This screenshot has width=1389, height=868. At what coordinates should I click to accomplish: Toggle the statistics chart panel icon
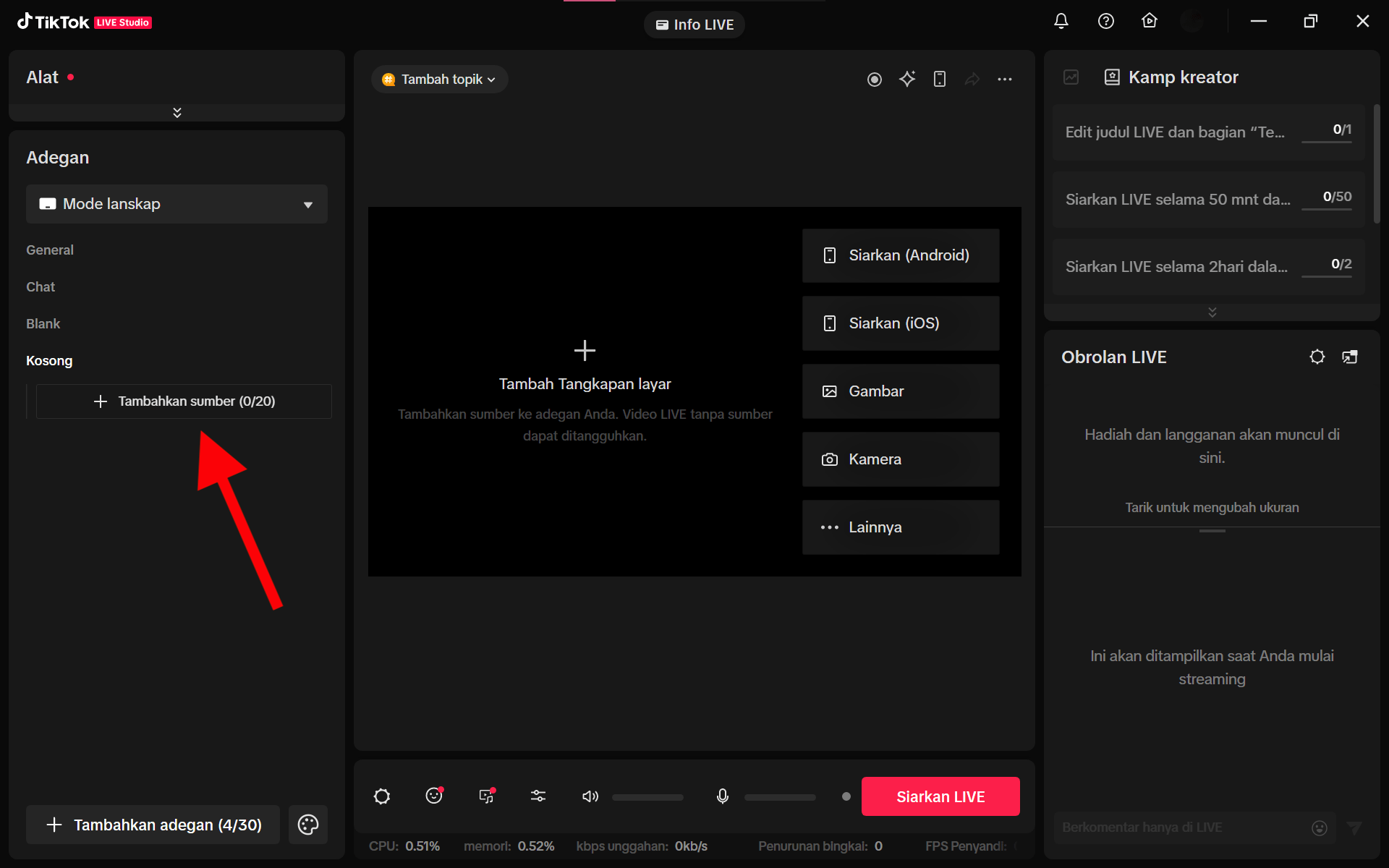point(1071,77)
